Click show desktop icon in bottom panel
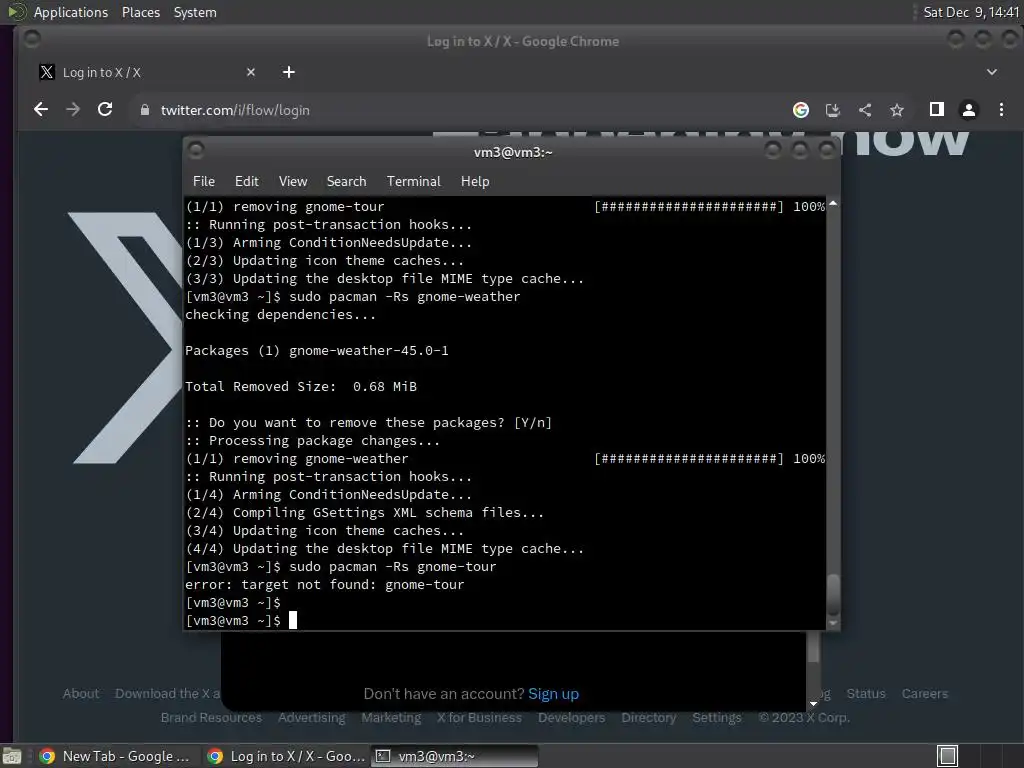This screenshot has width=1024, height=768. (12, 756)
